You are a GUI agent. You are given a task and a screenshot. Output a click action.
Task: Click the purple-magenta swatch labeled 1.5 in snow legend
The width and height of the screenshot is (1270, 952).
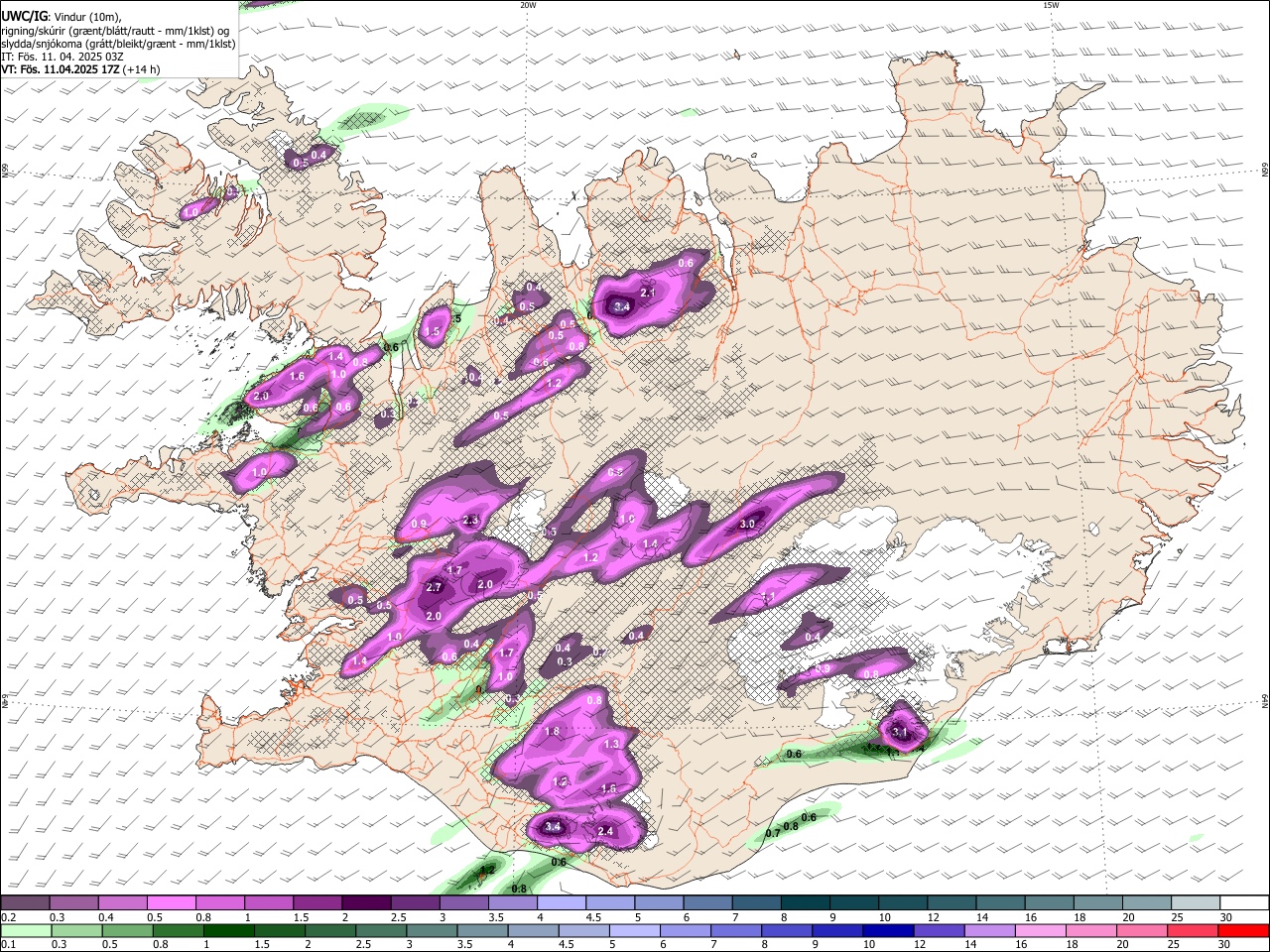(x=317, y=903)
